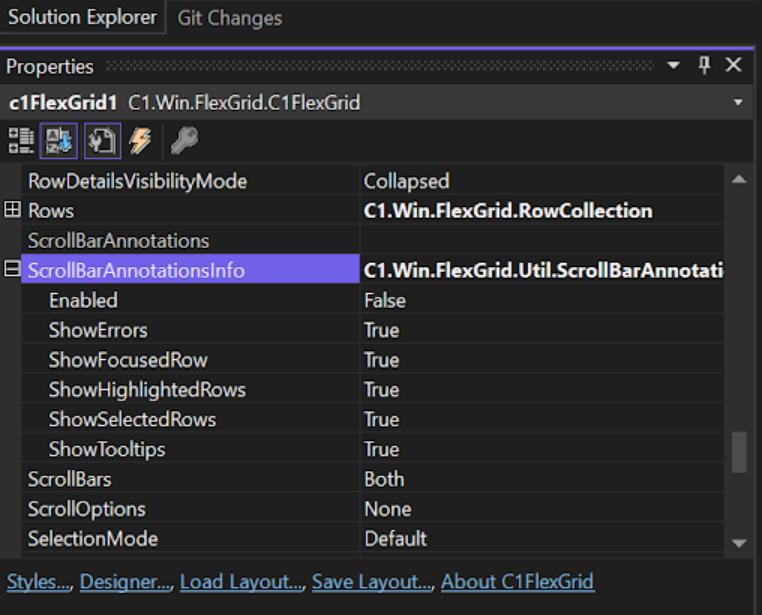Click the Properties page icon
The height and width of the screenshot is (615, 762).
102,141
